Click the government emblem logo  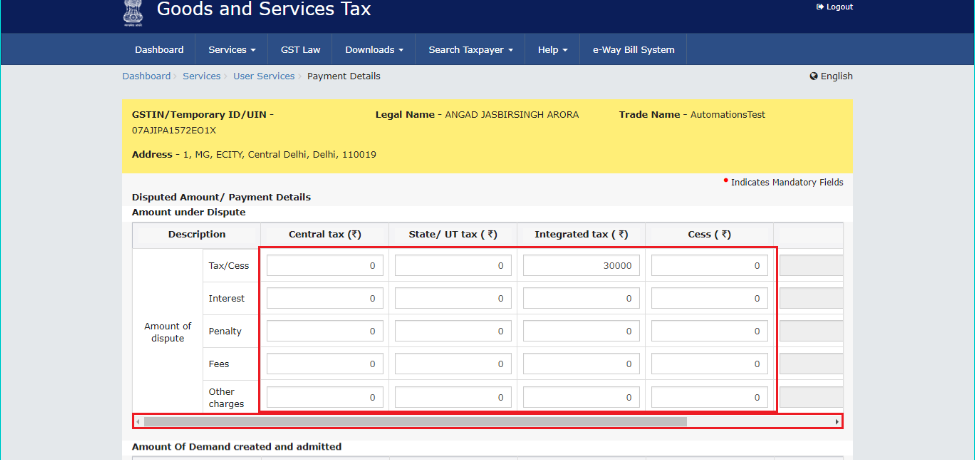131,14
